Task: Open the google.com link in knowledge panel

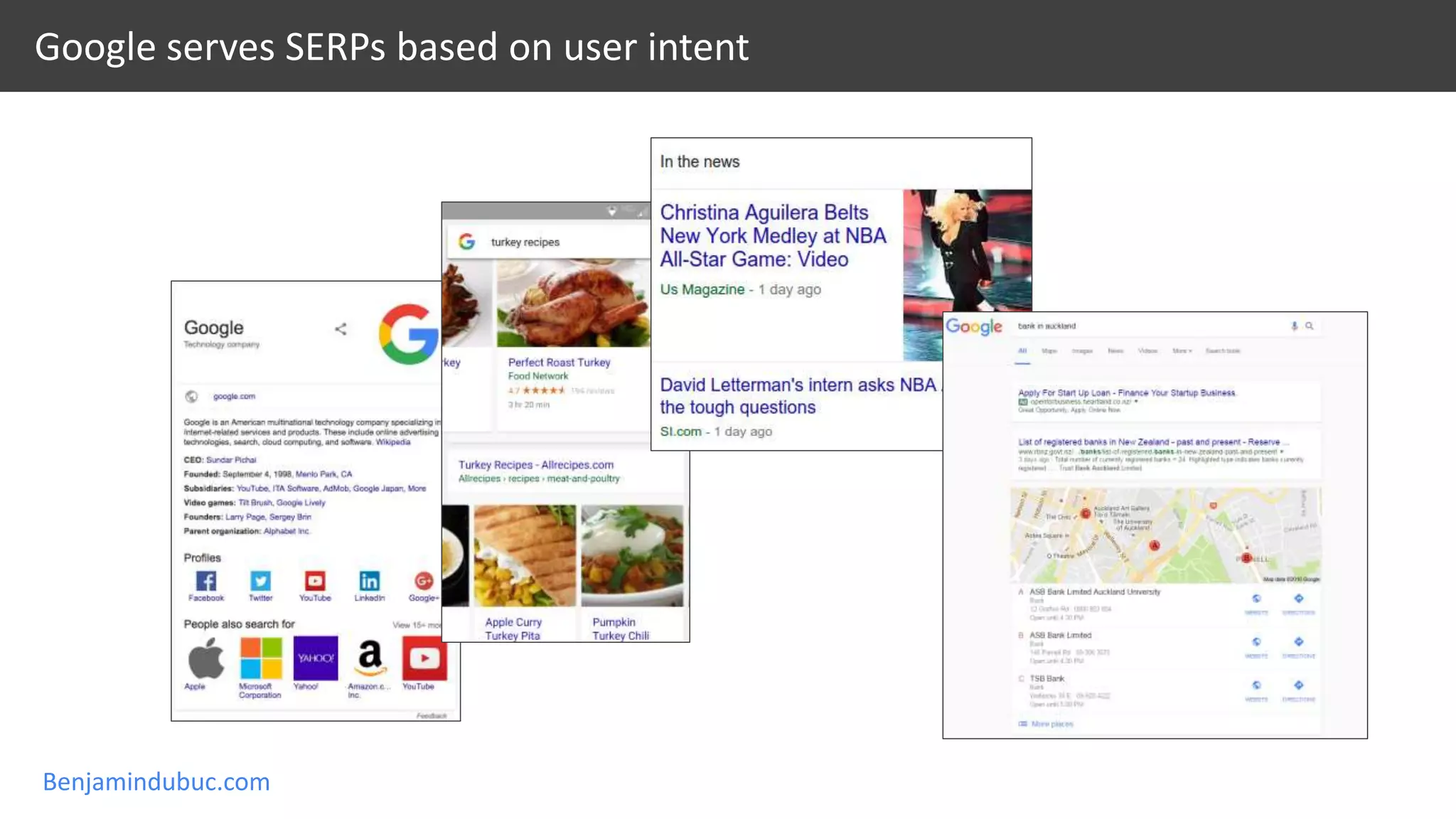Action: pyautogui.click(x=234, y=397)
